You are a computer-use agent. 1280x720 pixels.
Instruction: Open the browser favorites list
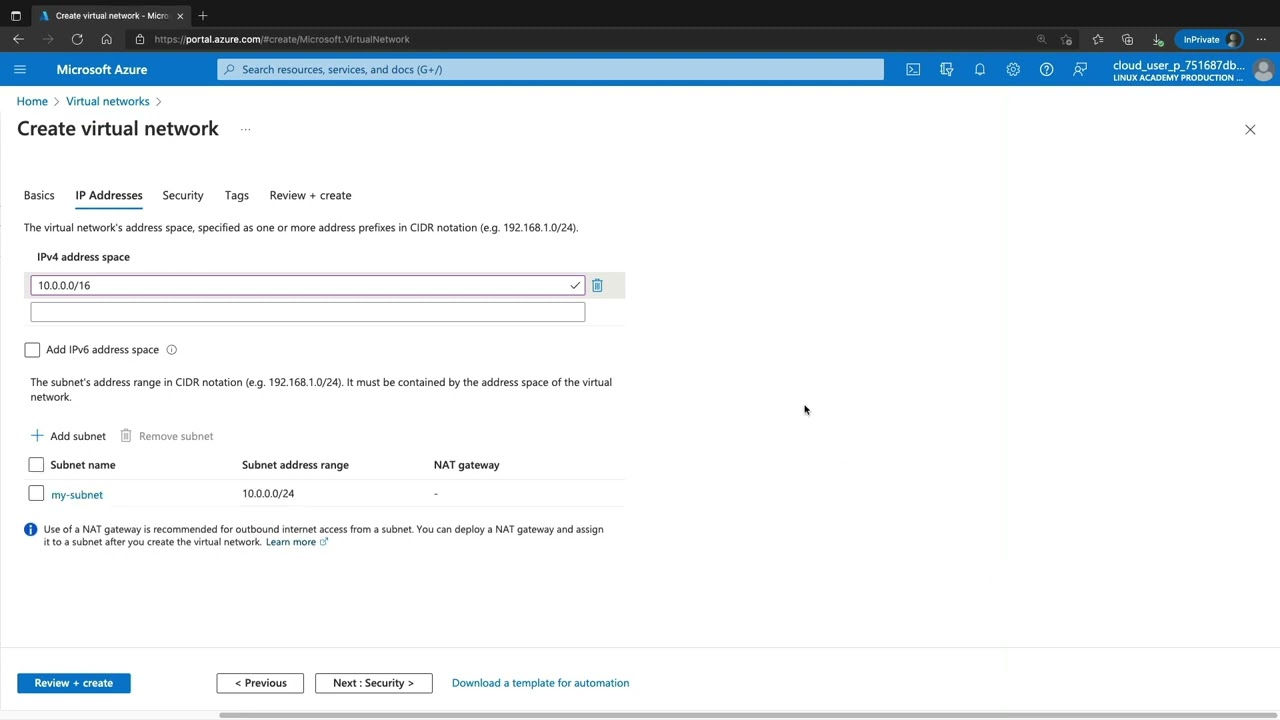click(x=1098, y=39)
